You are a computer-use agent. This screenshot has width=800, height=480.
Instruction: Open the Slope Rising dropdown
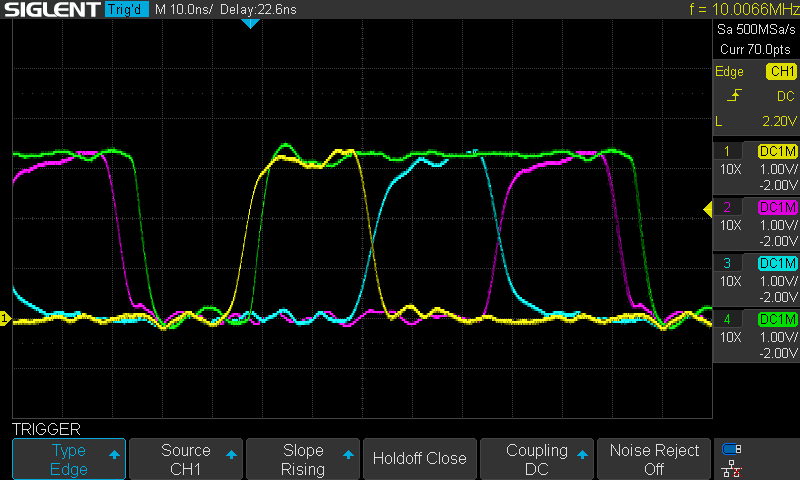(x=303, y=459)
